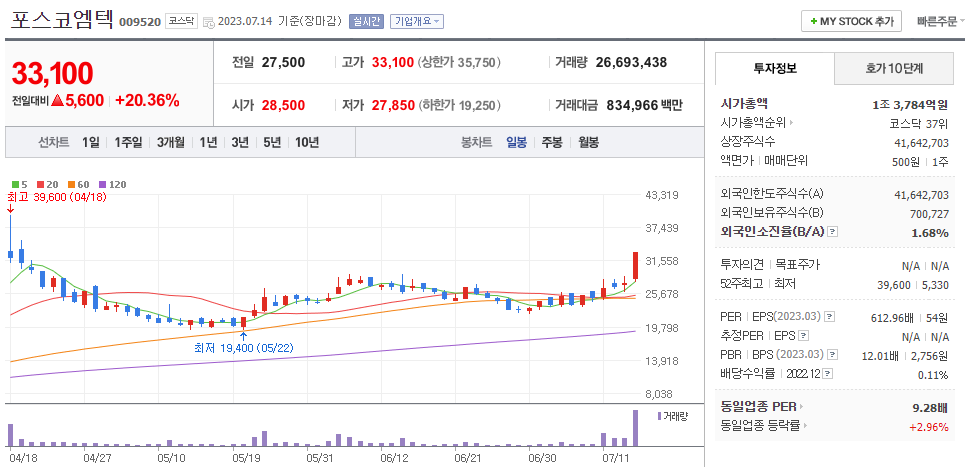Viewport: 968px width, 467px height.
Task: Open the 빠른주문 dropdown
Action: click(941, 22)
